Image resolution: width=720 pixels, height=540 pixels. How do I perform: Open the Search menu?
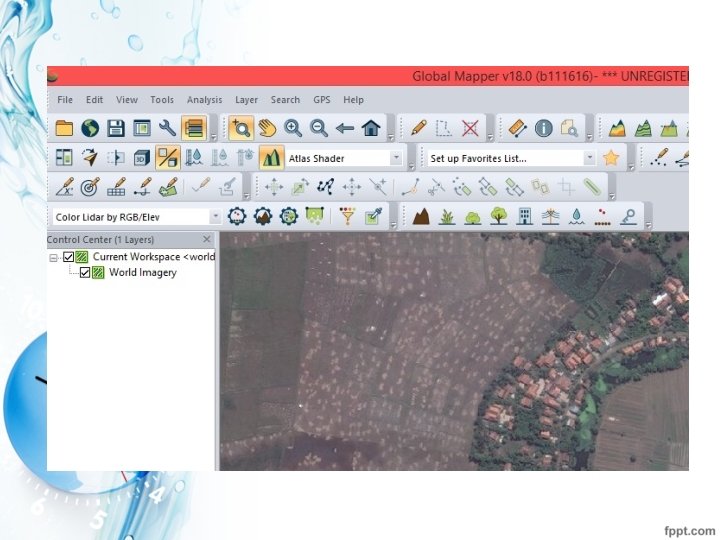[285, 100]
